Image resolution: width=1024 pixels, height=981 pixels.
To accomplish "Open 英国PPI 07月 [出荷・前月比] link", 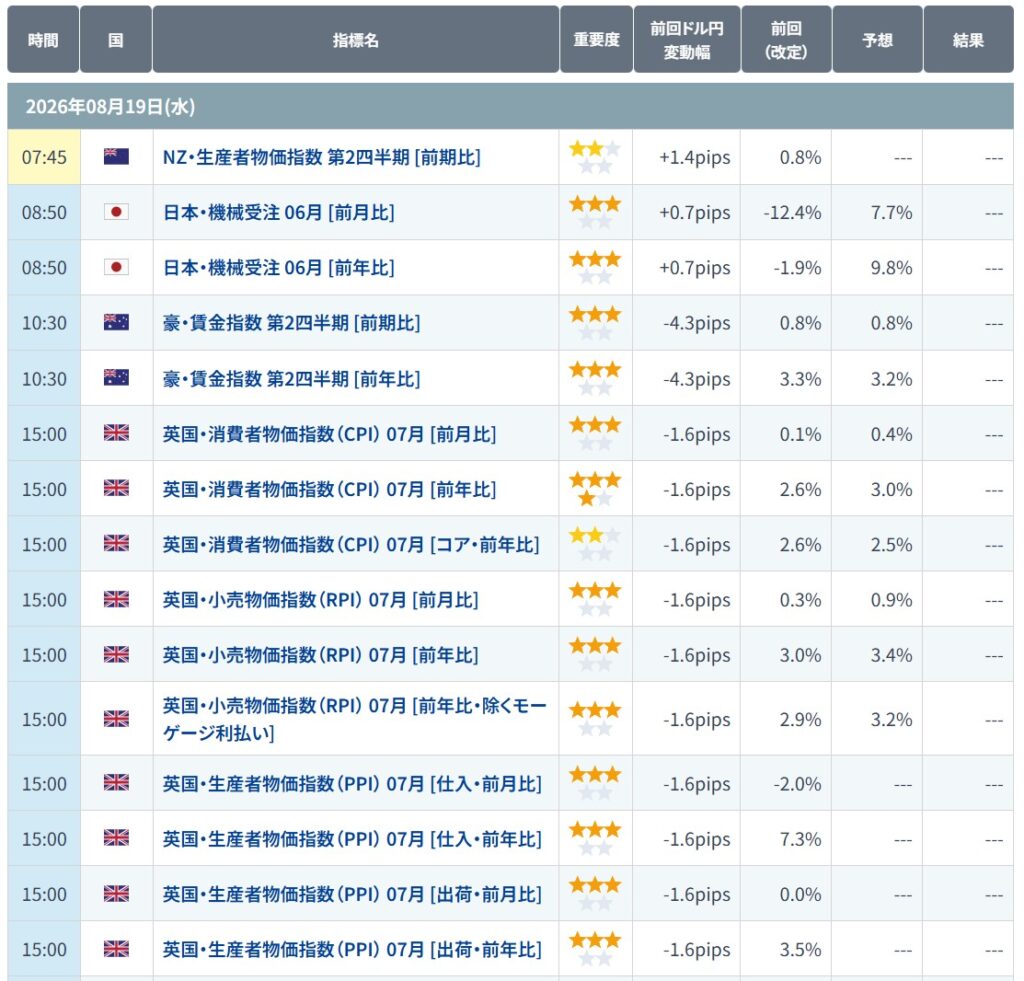I will pyautogui.click(x=352, y=895).
